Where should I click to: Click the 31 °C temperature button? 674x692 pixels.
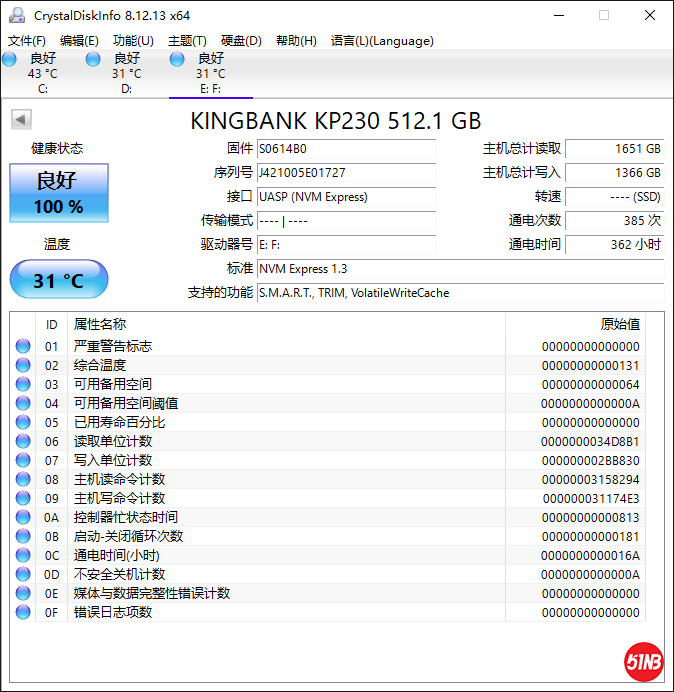59,280
